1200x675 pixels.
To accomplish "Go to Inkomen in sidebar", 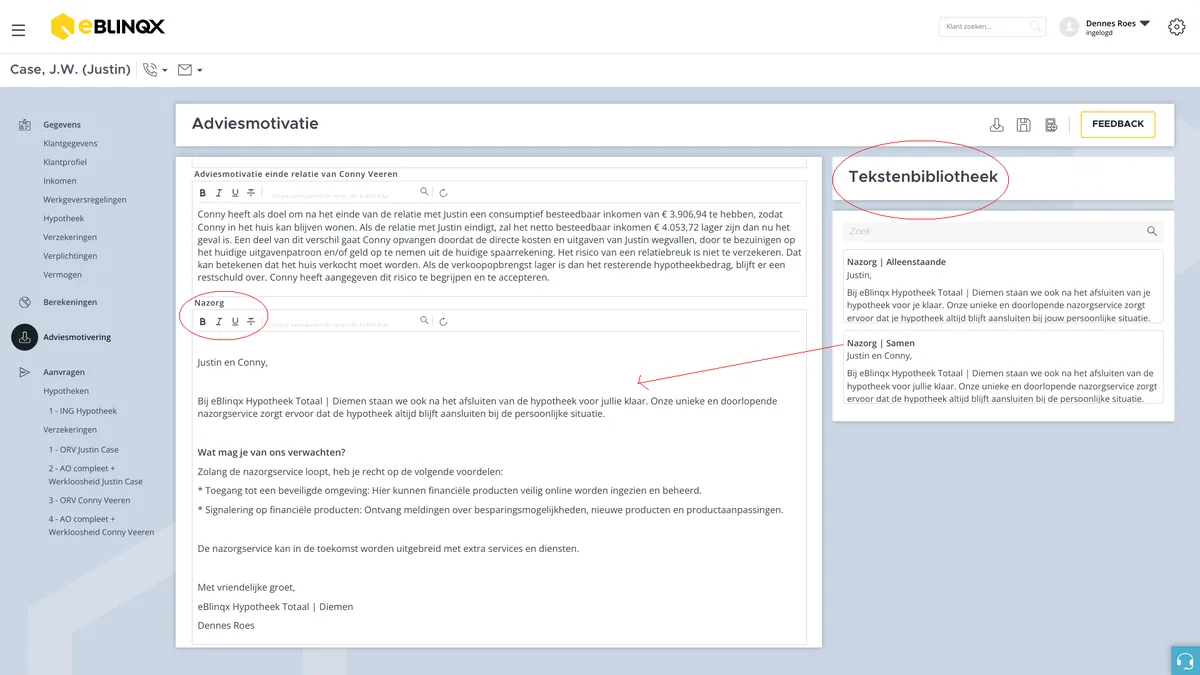I will click(x=60, y=181).
